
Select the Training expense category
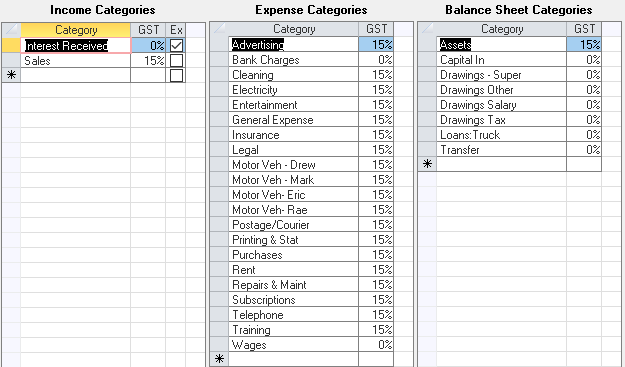(x=294, y=330)
